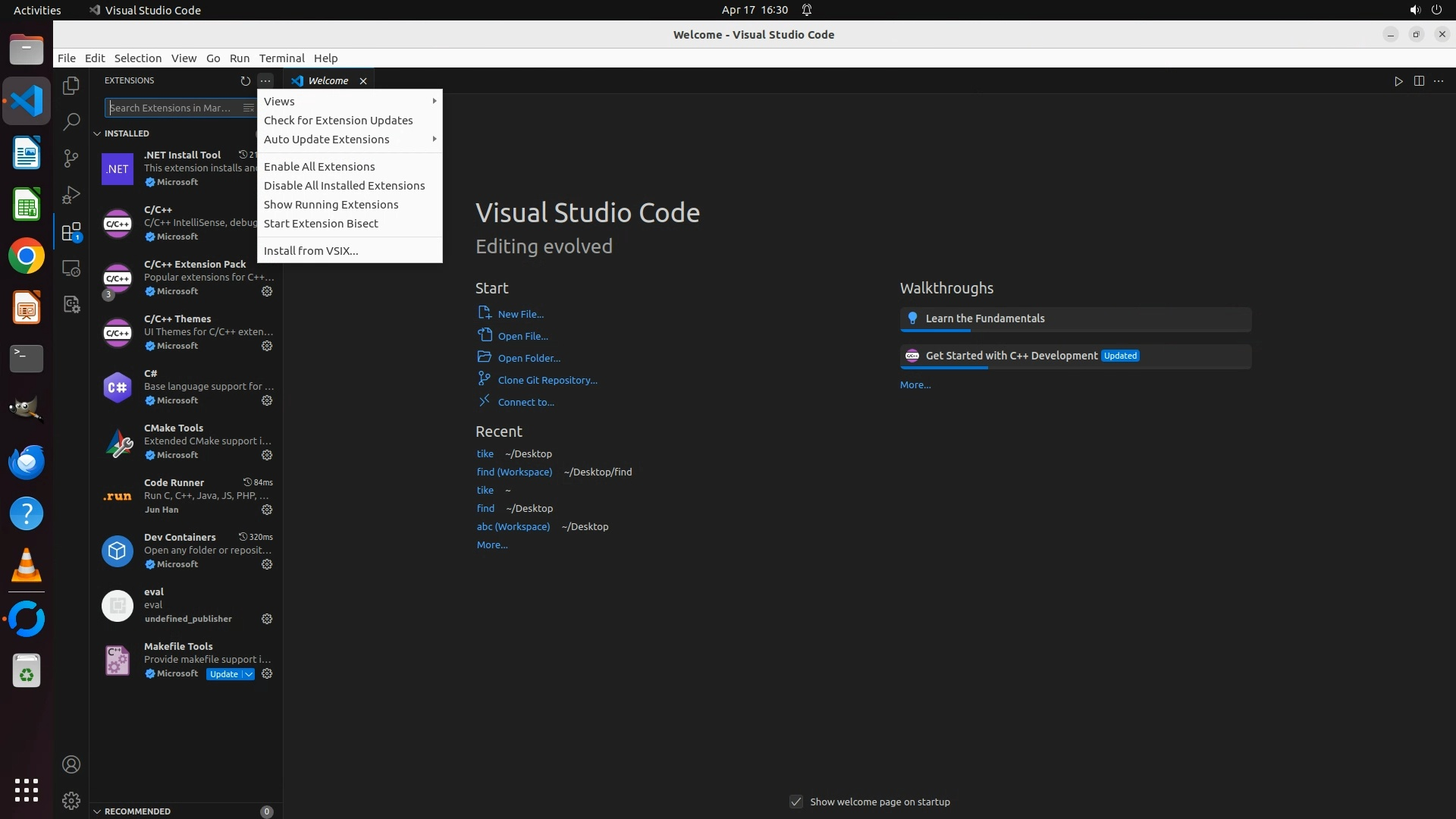Open the Terminal menu
Image resolution: width=1456 pixels, height=819 pixels.
click(x=281, y=58)
